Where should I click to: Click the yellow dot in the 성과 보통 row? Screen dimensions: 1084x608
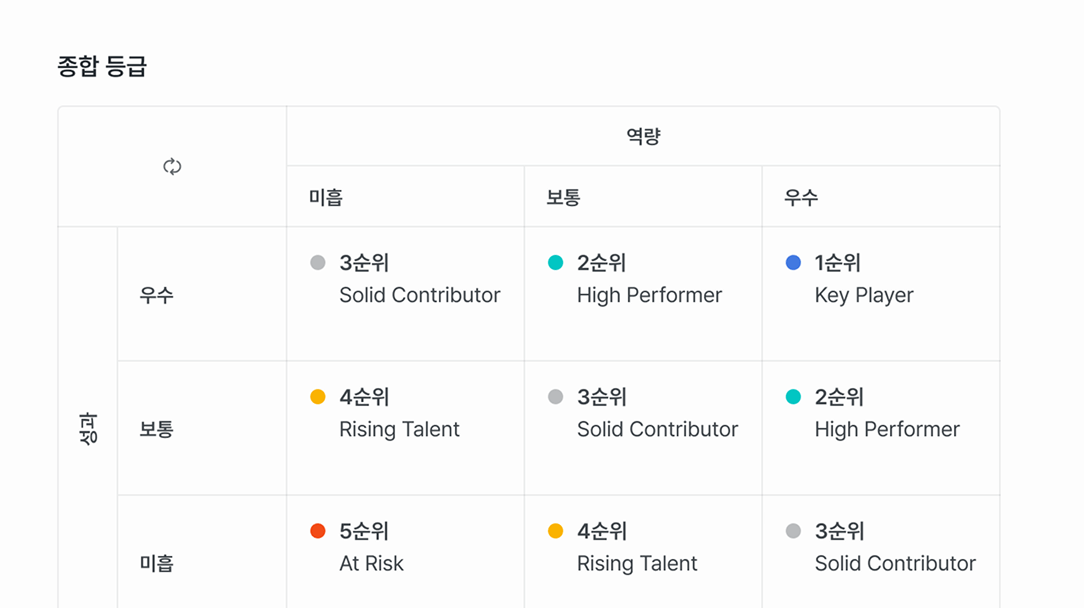point(318,397)
